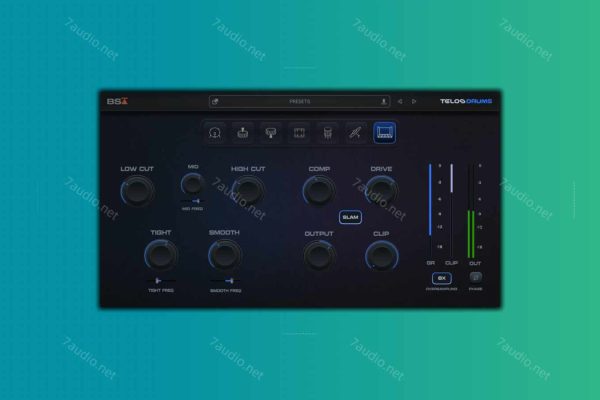Click the Telos Drums logo
This screenshot has width=600, height=400.
tap(466, 101)
